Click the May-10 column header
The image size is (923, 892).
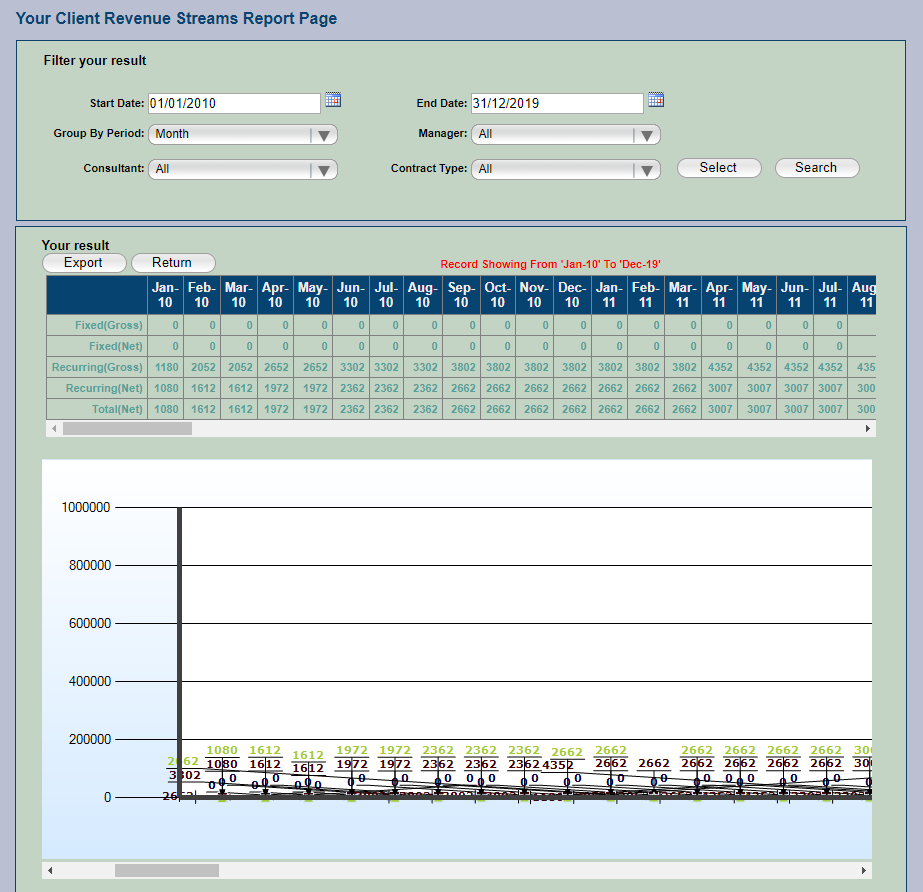(x=313, y=295)
